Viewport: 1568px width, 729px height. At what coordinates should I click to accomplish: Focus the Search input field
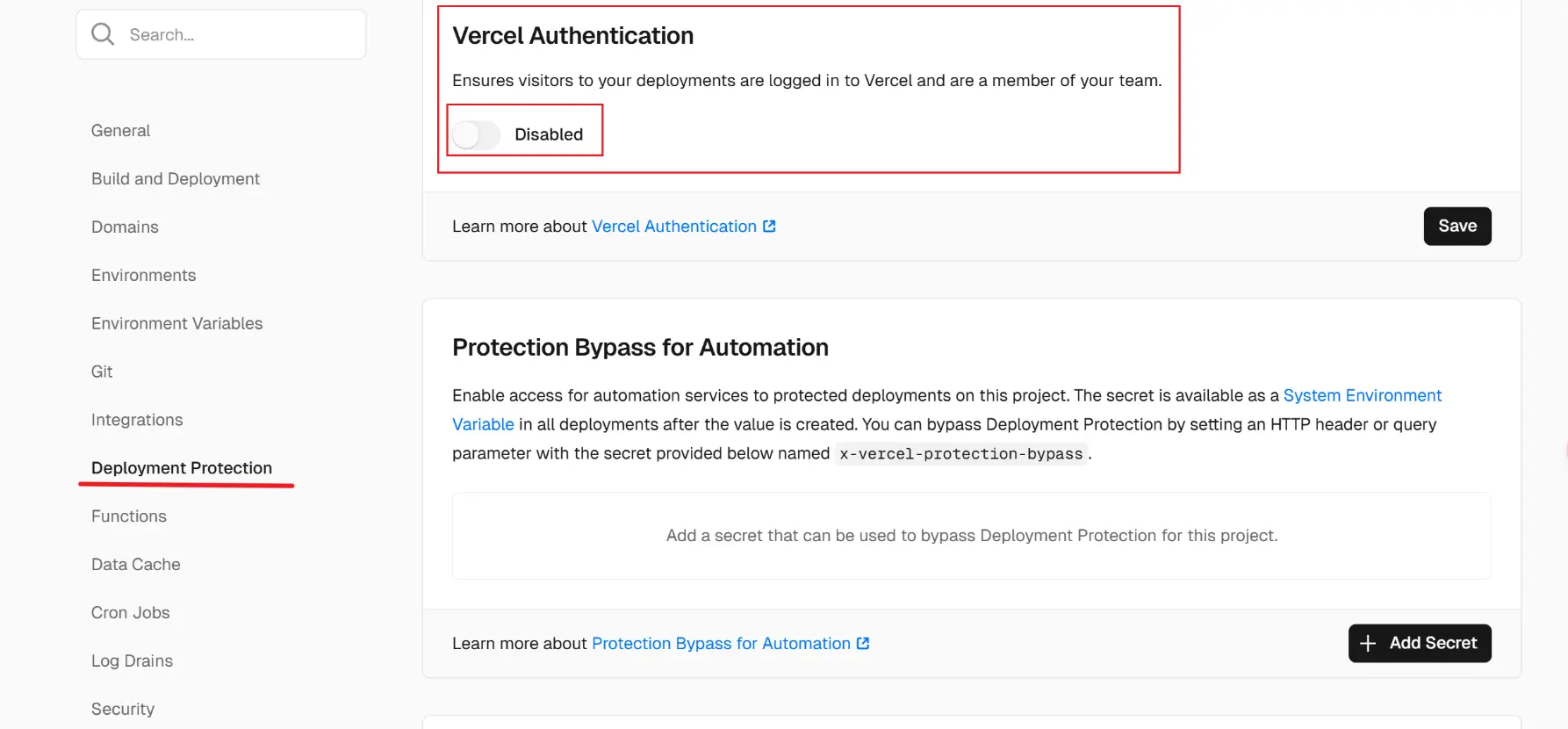point(237,35)
